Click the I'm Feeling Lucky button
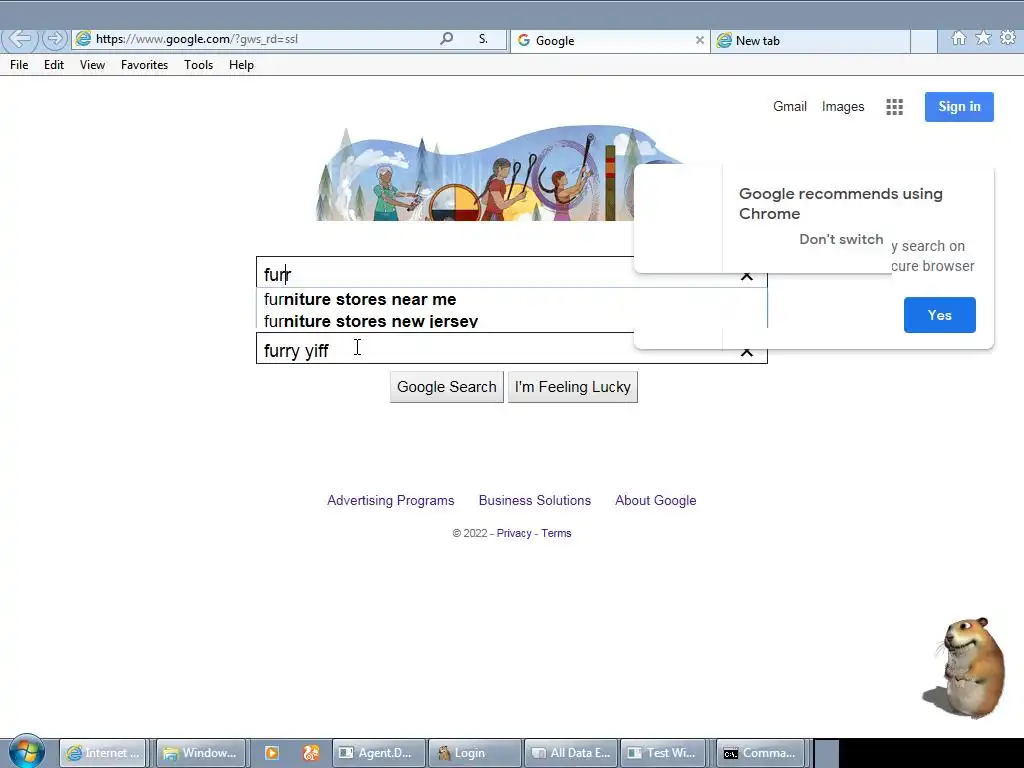This screenshot has width=1024, height=768. click(x=573, y=387)
